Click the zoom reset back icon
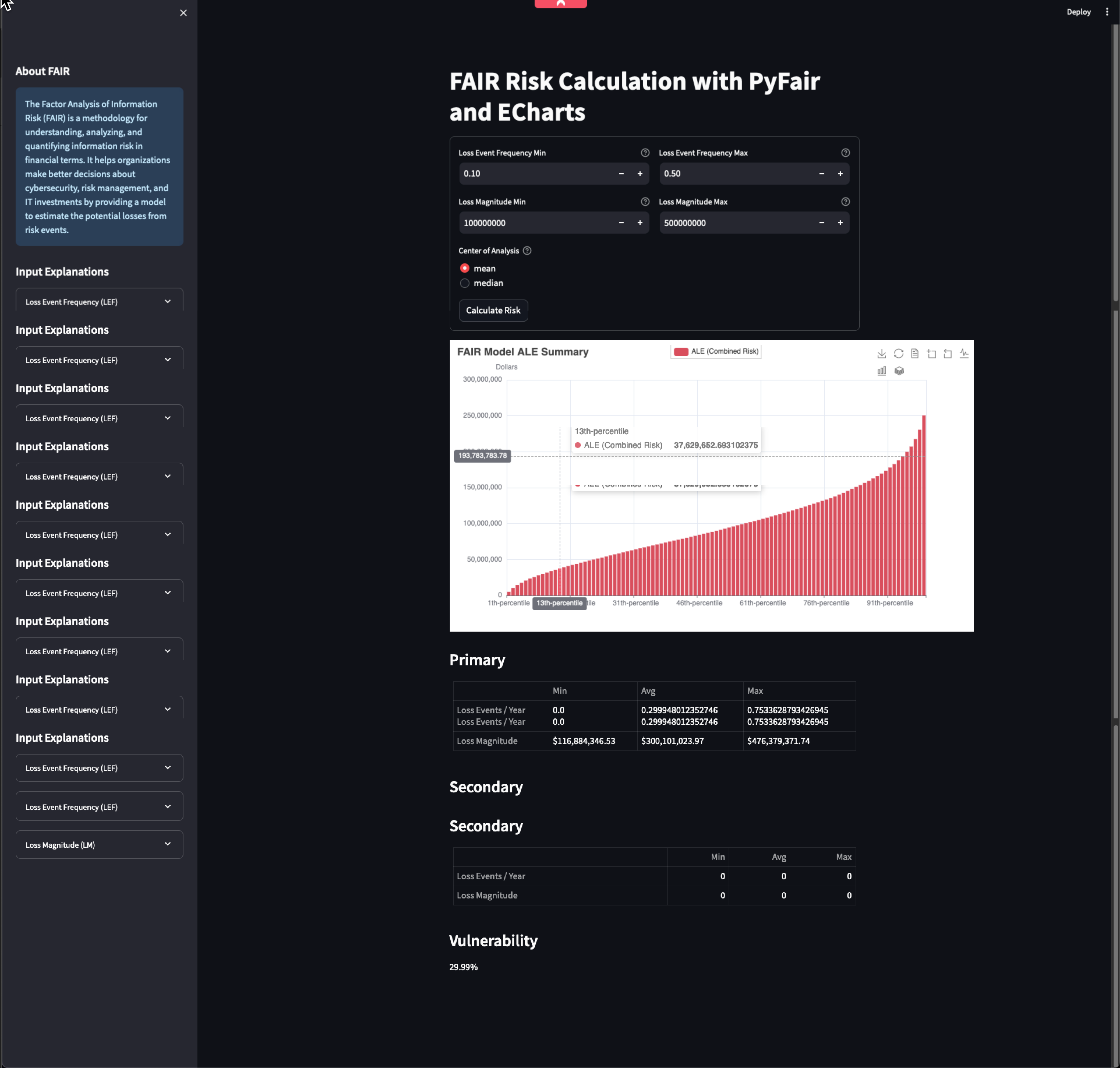This screenshot has height=1068, width=1120. coord(948,354)
